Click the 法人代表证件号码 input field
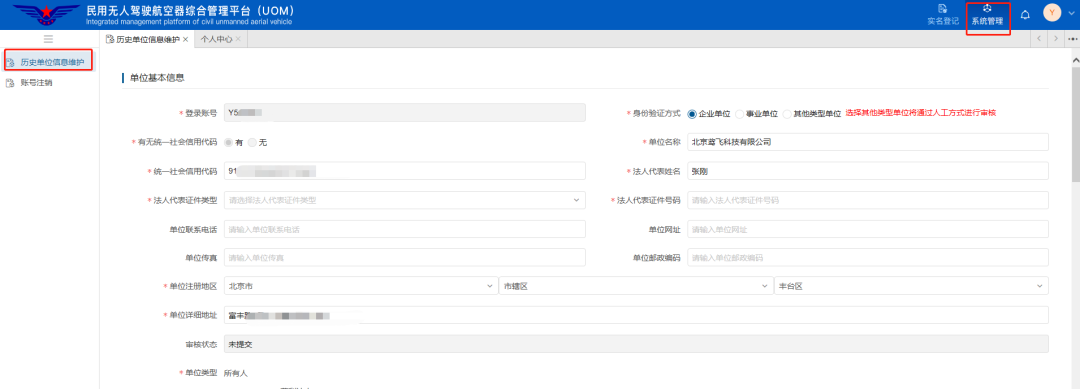This screenshot has width=1080, height=389. tap(868, 200)
